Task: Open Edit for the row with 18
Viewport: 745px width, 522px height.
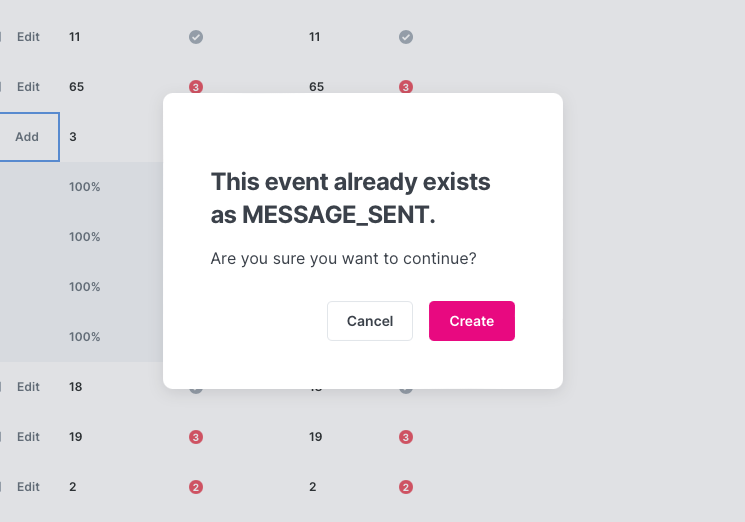Action: click(28, 387)
